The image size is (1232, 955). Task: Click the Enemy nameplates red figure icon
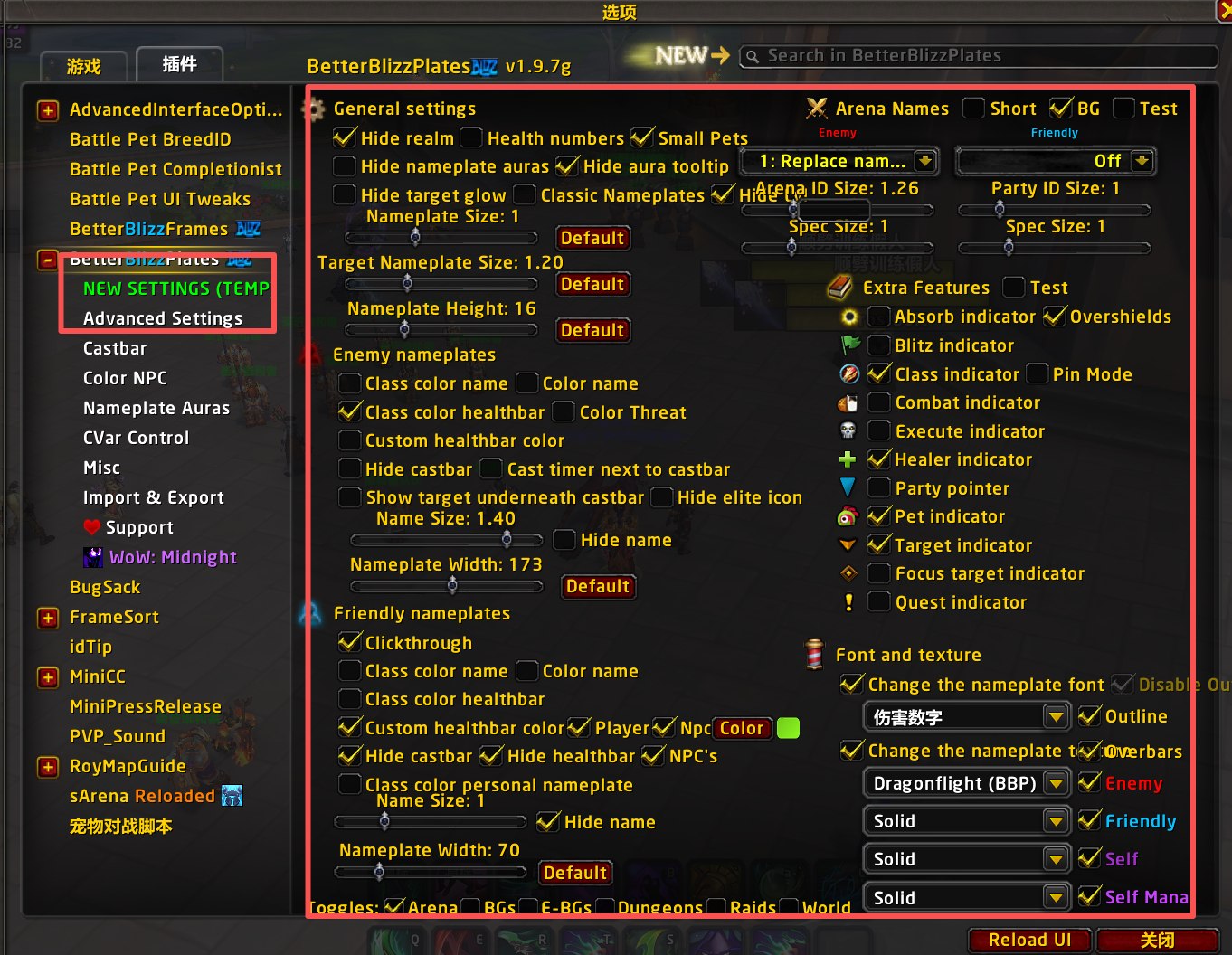point(311,354)
